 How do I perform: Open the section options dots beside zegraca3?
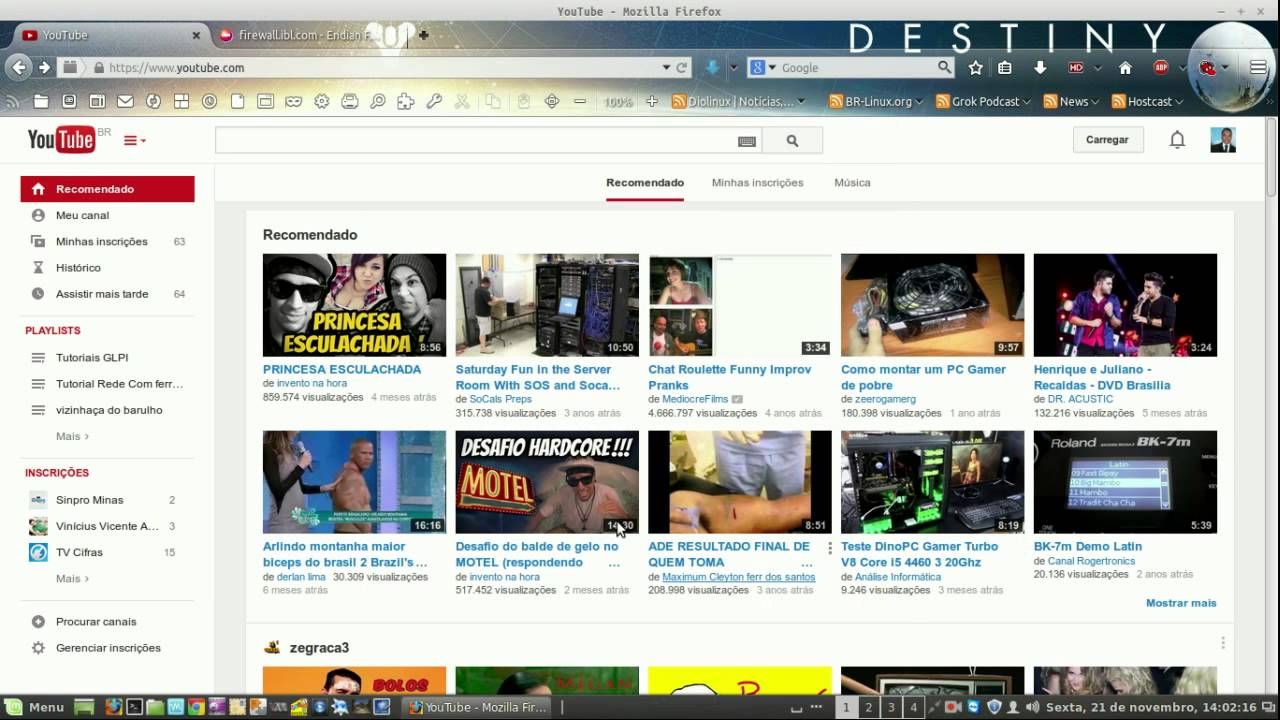(1222, 643)
